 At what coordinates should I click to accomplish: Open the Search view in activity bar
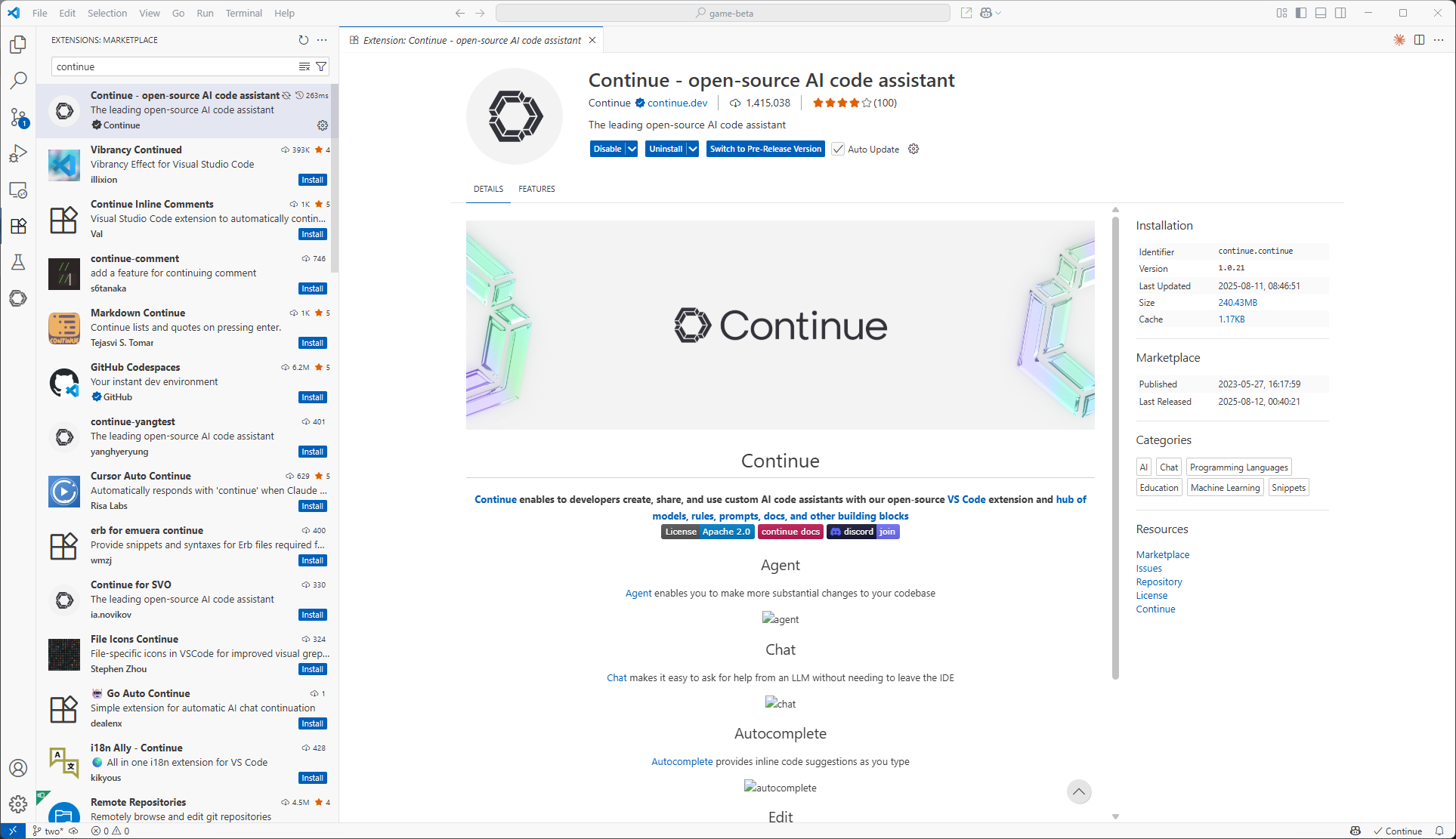pyautogui.click(x=18, y=81)
